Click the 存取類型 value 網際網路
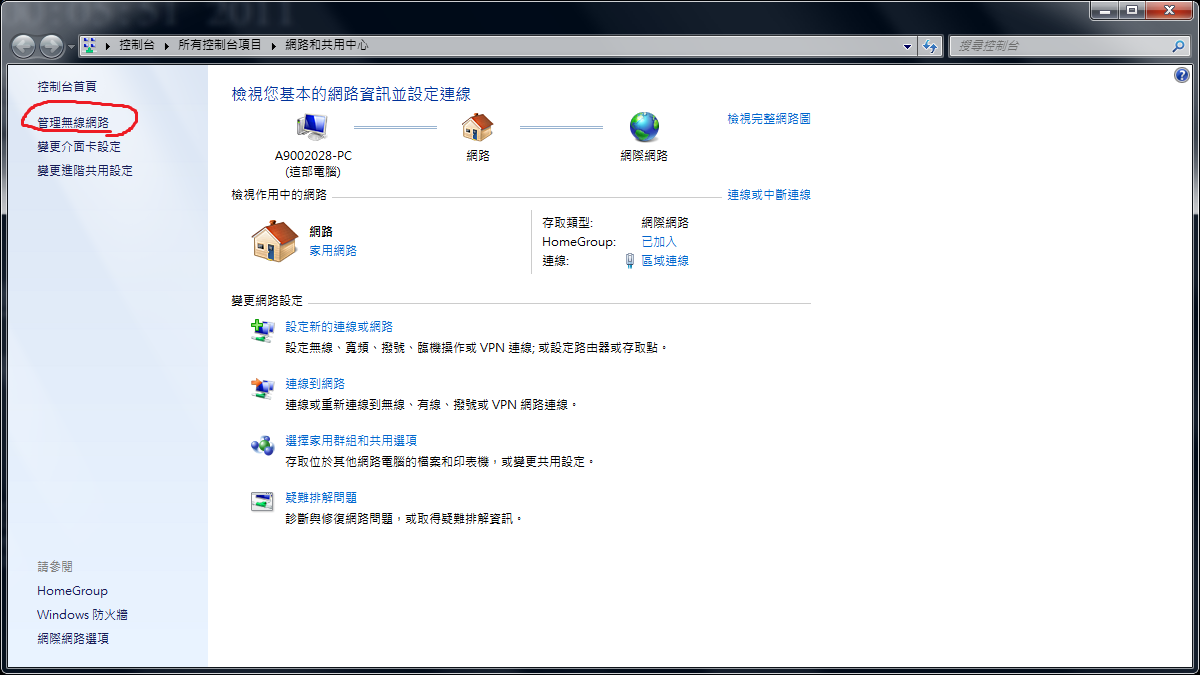Viewport: 1200px width, 675px height. coord(665,223)
